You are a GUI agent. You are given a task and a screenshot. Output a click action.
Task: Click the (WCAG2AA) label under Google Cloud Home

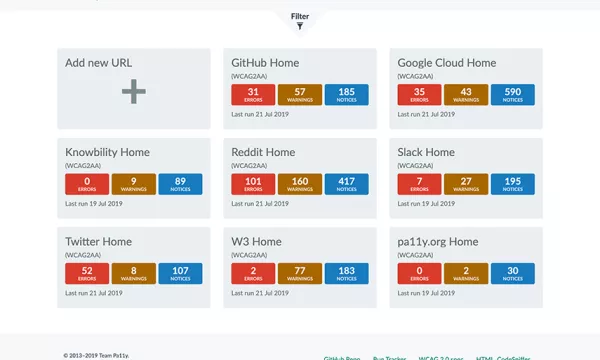click(415, 77)
